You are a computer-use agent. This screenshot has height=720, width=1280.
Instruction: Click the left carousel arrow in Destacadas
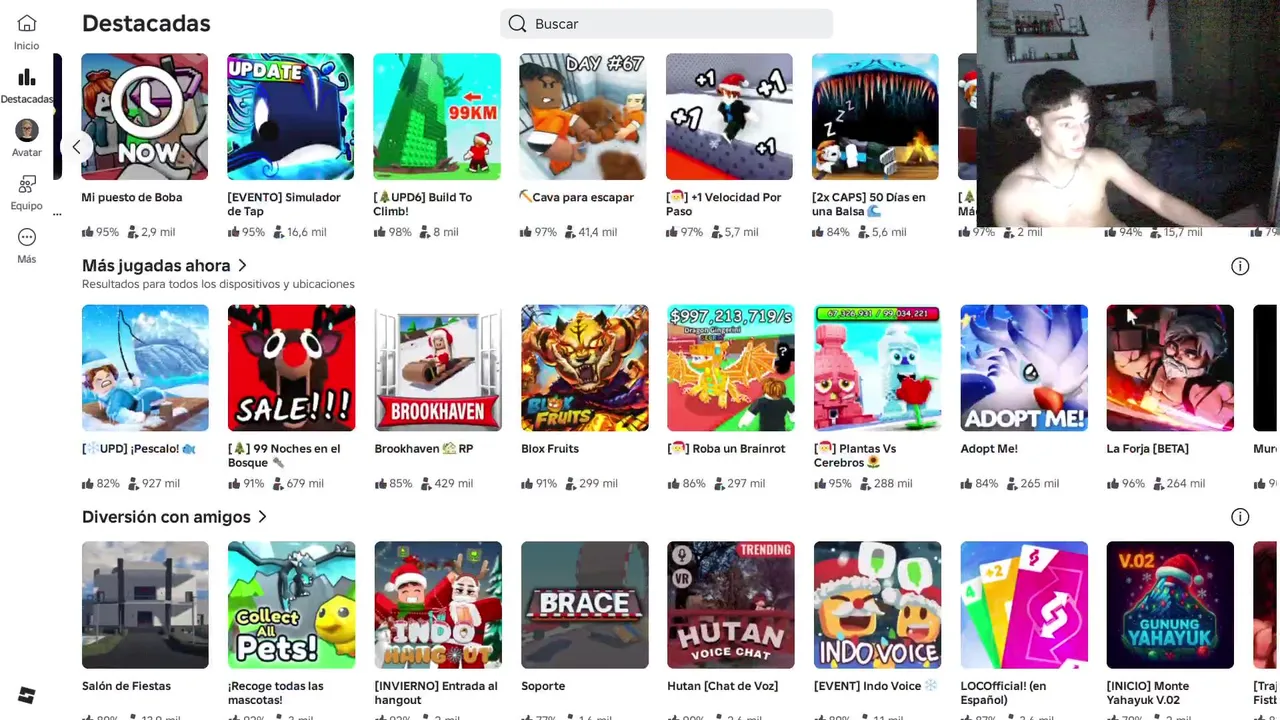coord(76,147)
